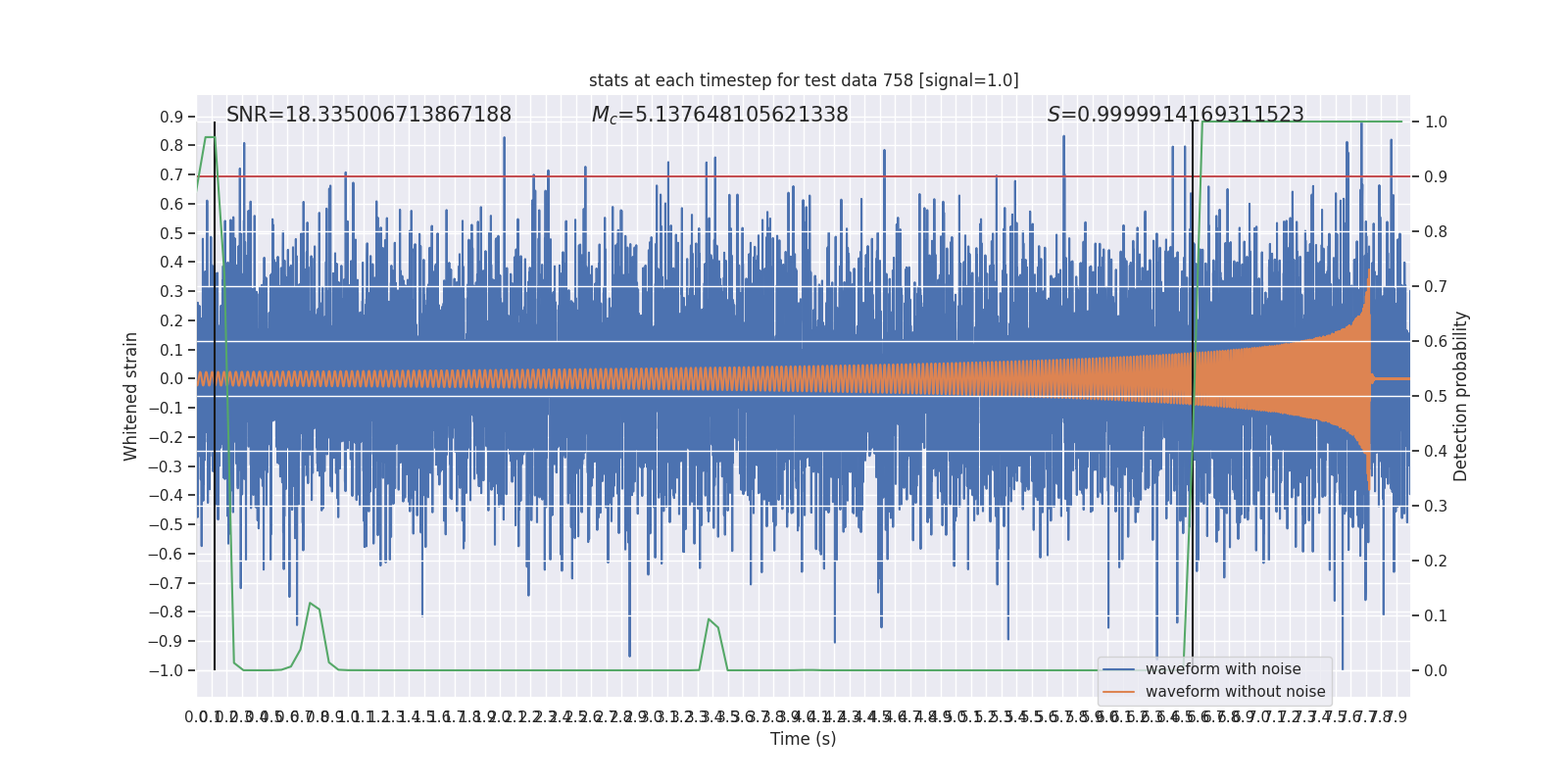Image resolution: width=1568 pixels, height=784 pixels.
Task: Click the 0.2 tick on Detection probability axis
Action: (1436, 561)
